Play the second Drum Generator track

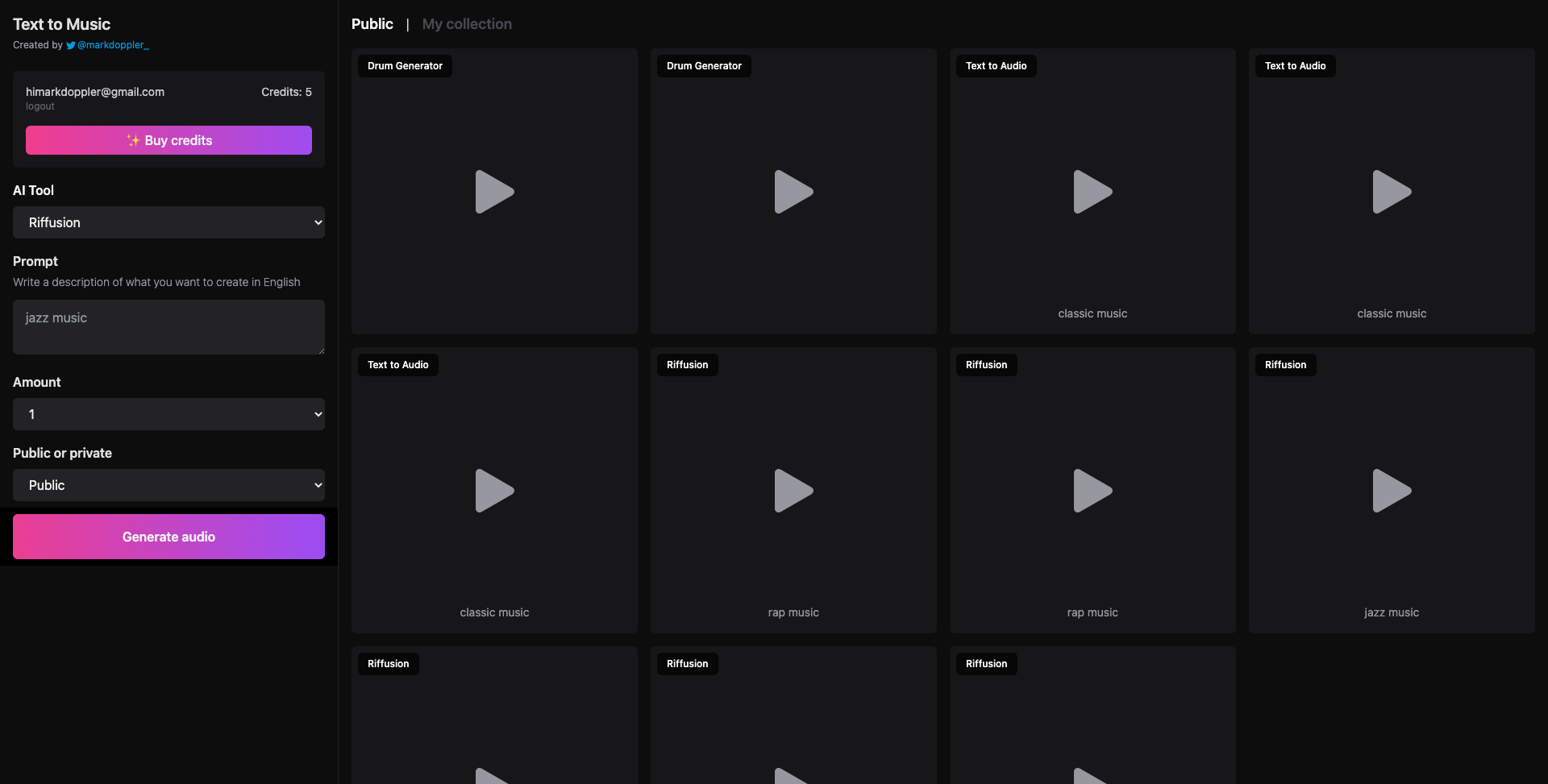(x=793, y=192)
